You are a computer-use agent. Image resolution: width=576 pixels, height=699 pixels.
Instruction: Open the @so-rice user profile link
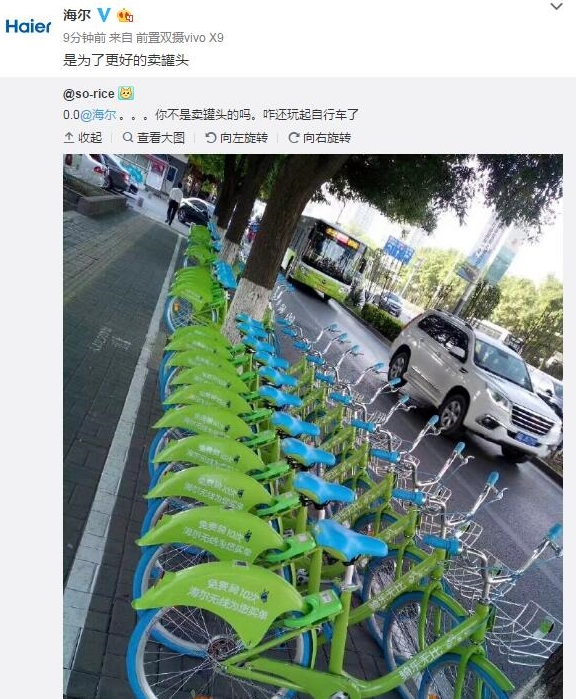(89, 94)
